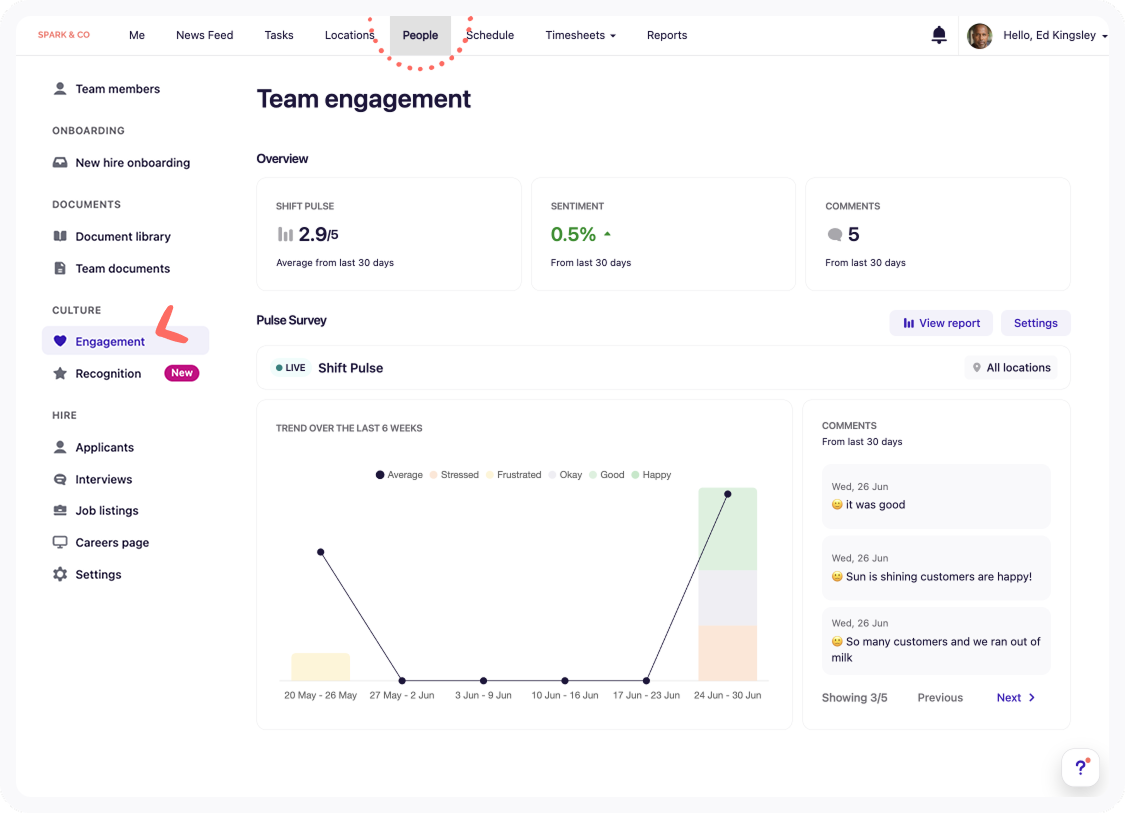Toggle the Happy series in chart legend
Screen dimensions: 1125x813
[650, 475]
